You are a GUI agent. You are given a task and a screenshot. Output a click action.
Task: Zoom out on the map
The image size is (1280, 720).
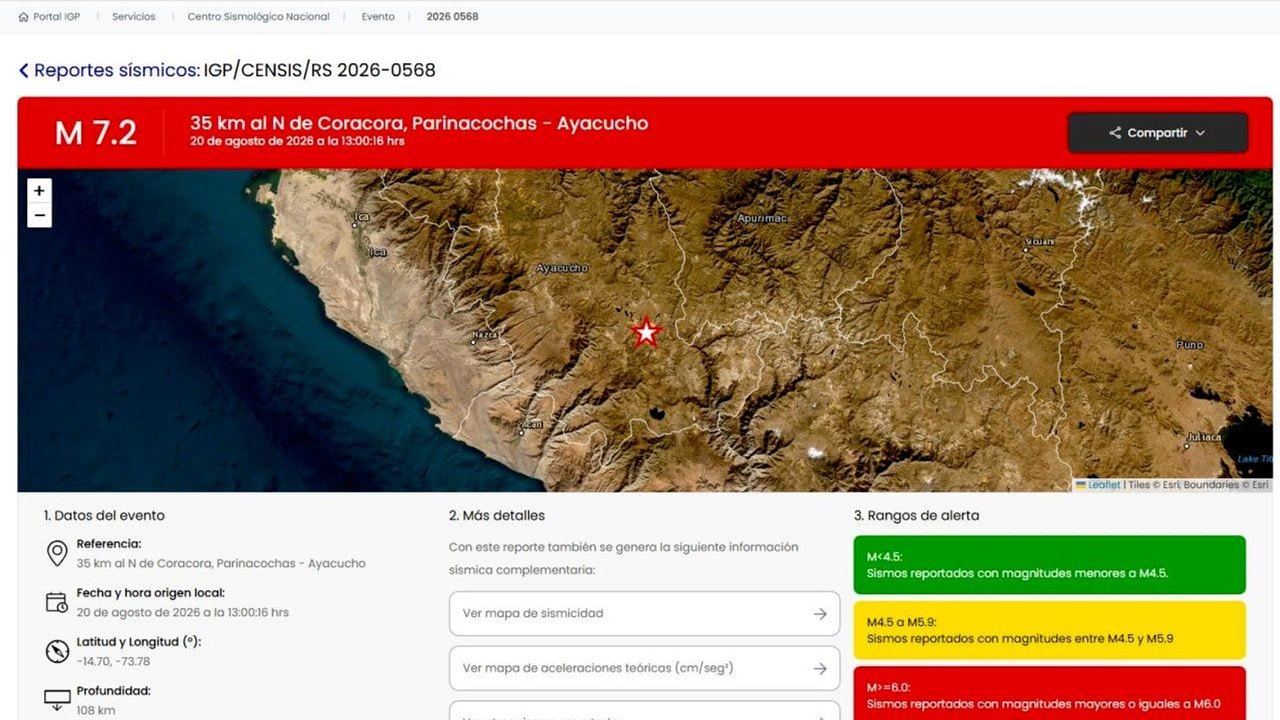[39, 215]
